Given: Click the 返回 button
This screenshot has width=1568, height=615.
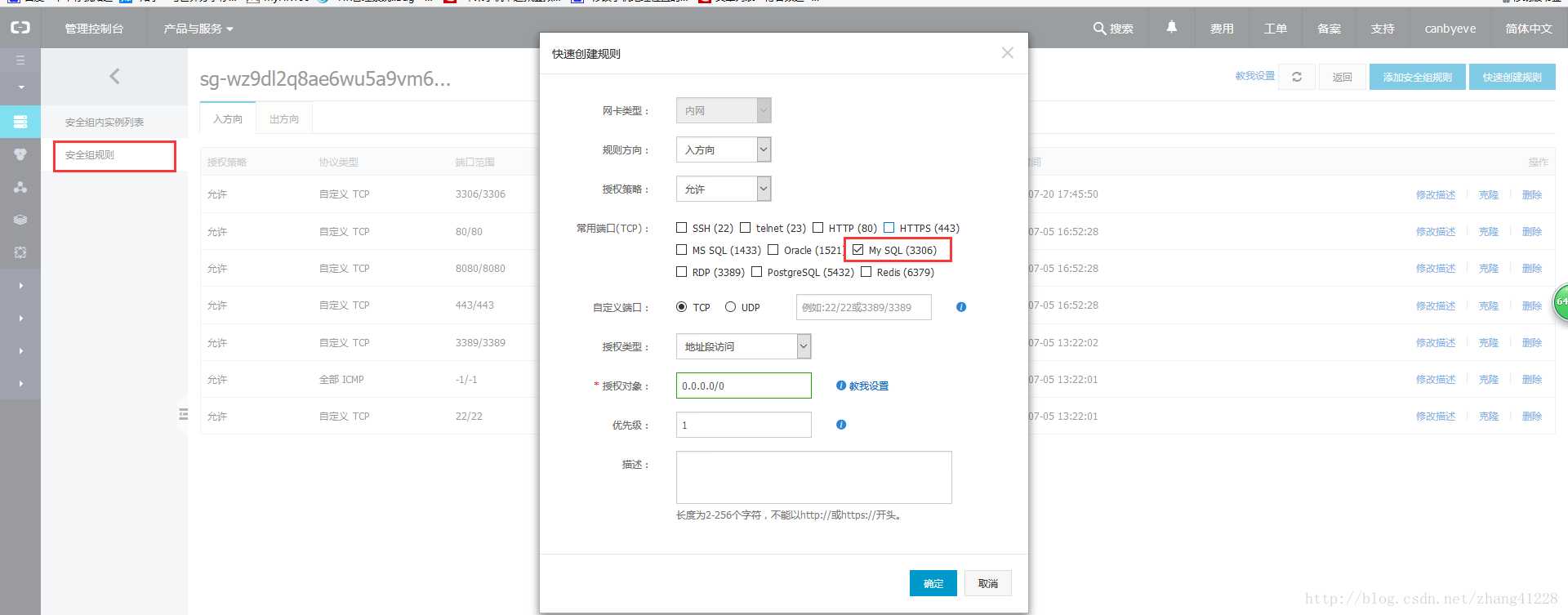Looking at the screenshot, I should point(1343,77).
